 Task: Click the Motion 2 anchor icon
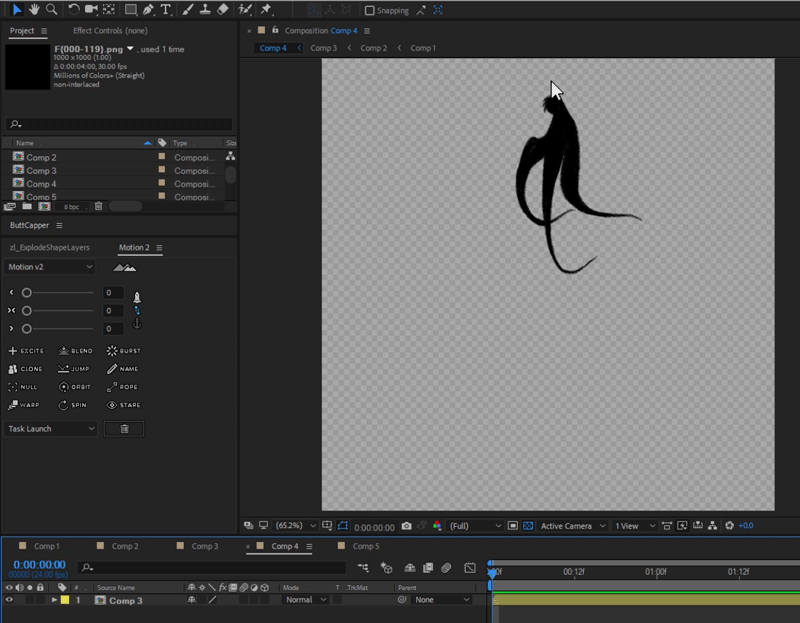[137, 323]
